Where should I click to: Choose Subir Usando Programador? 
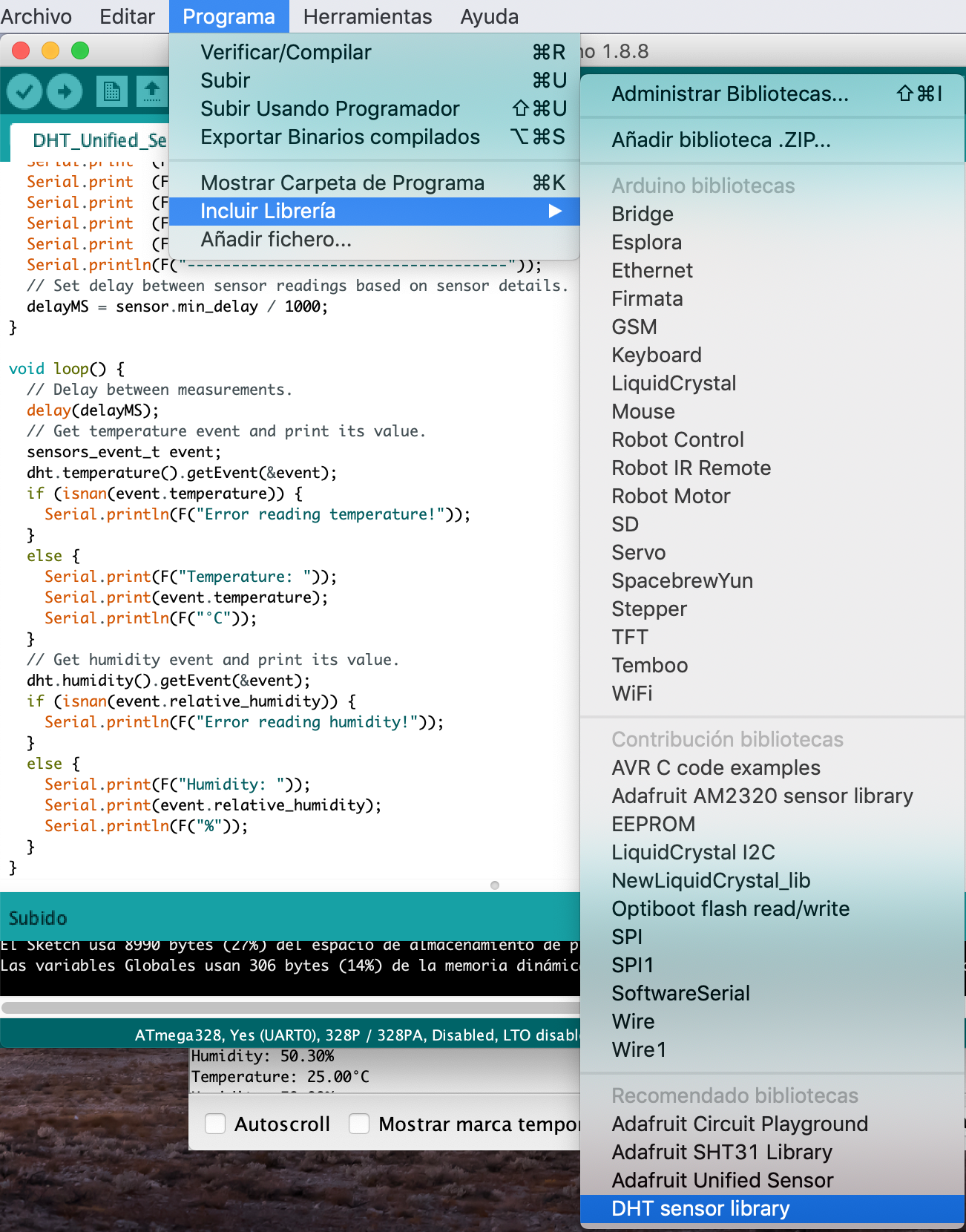pos(375,109)
